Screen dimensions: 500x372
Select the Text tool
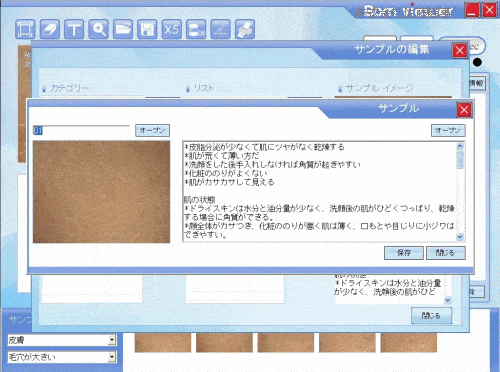click(74, 29)
